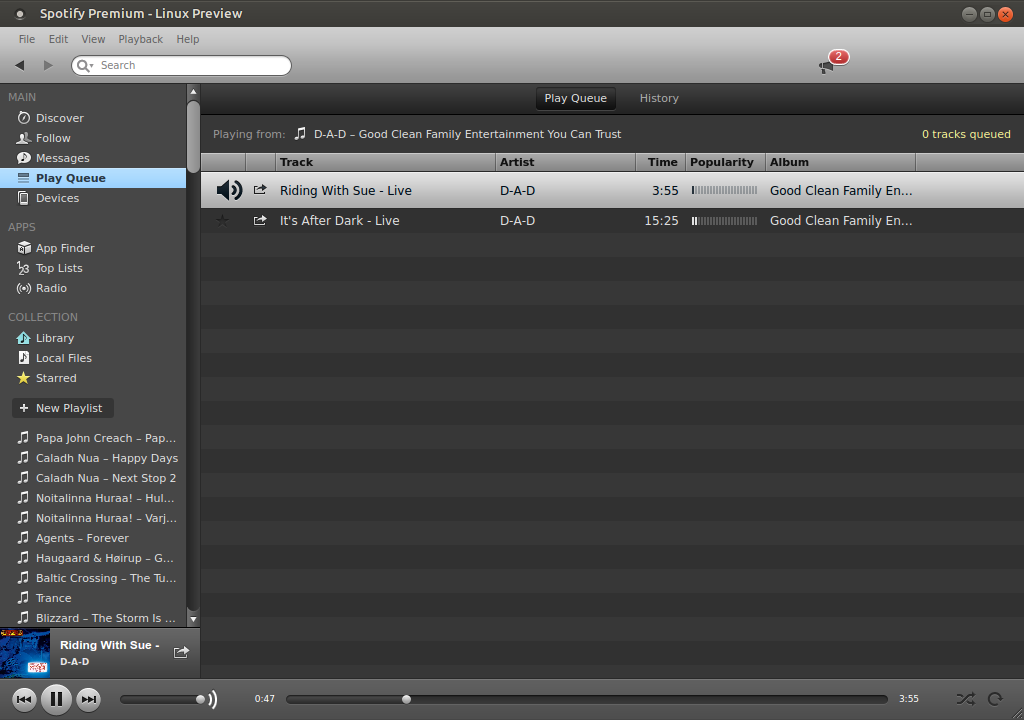Viewport: 1024px width, 720px height.
Task: Create a New Playlist
Action: tap(62, 408)
